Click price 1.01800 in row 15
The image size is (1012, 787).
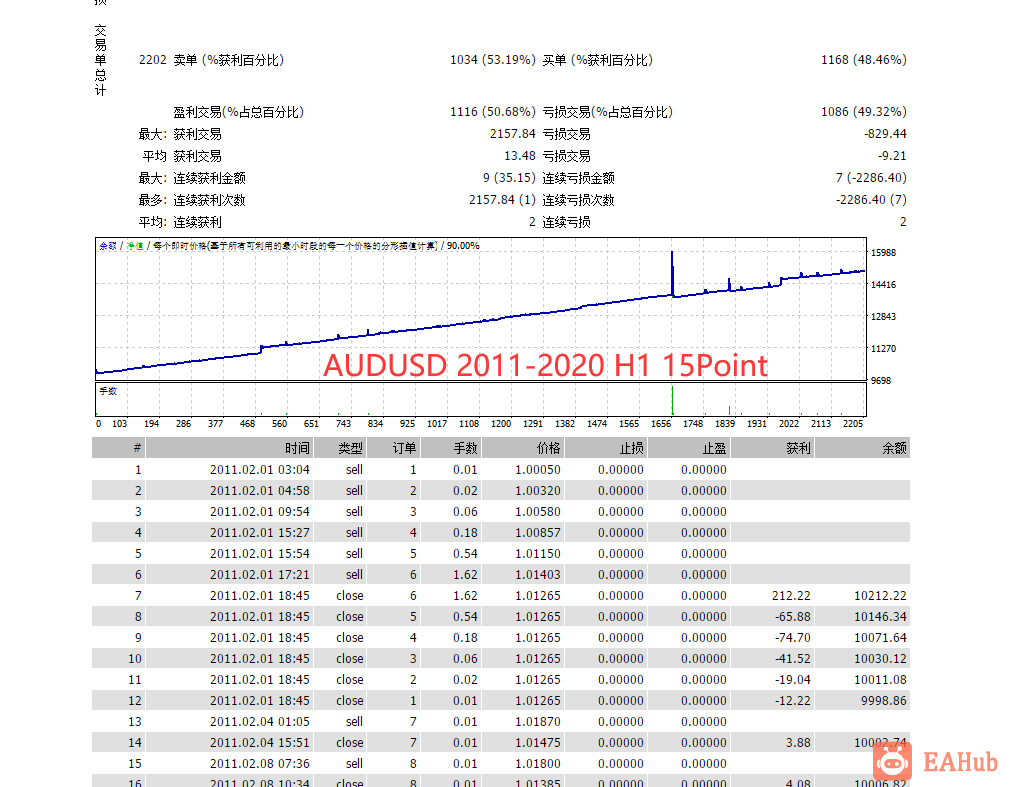[x=538, y=763]
